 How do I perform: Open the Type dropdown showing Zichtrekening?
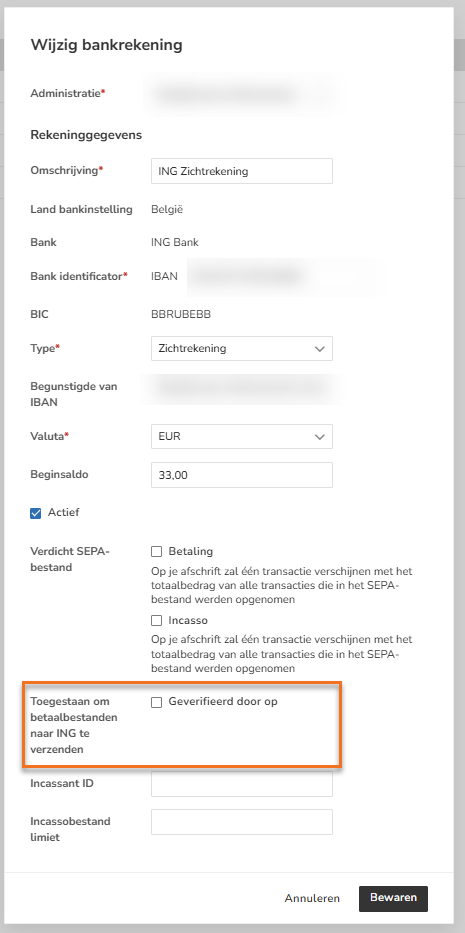[242, 349]
